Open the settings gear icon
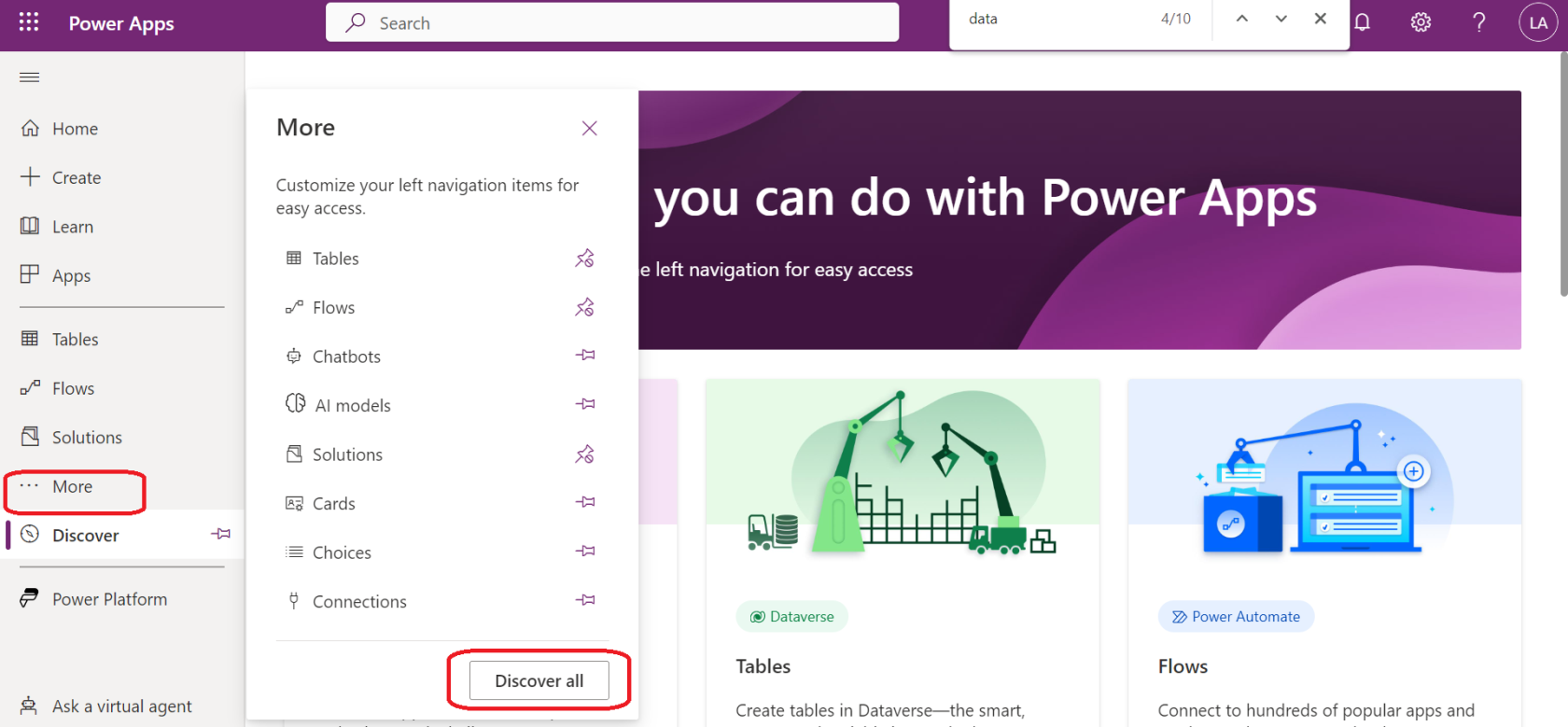 coord(1421,22)
